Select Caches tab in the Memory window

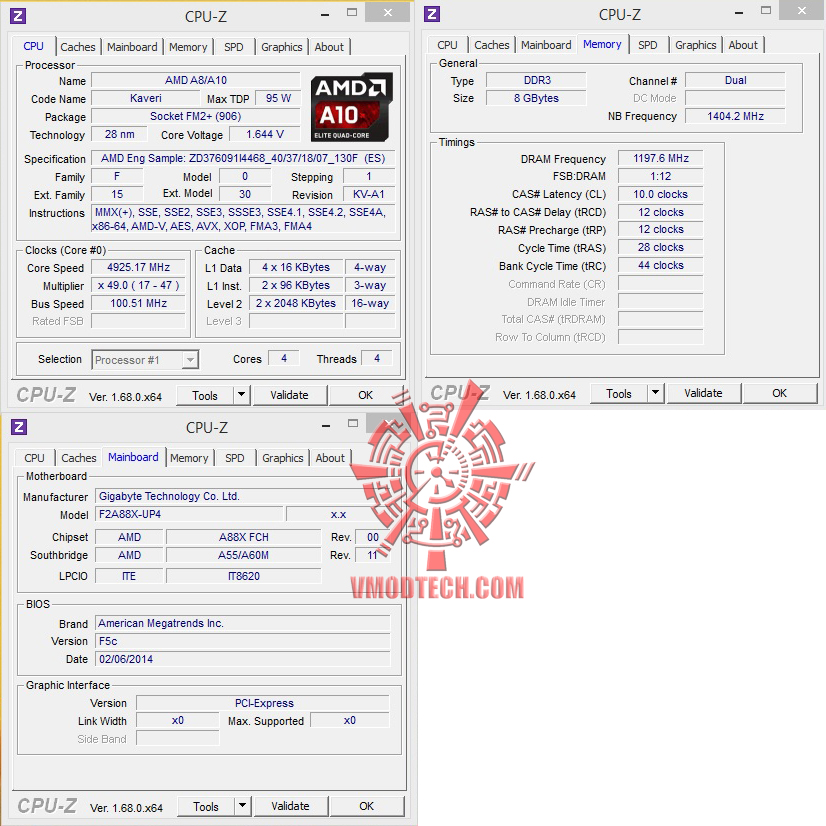tap(491, 45)
